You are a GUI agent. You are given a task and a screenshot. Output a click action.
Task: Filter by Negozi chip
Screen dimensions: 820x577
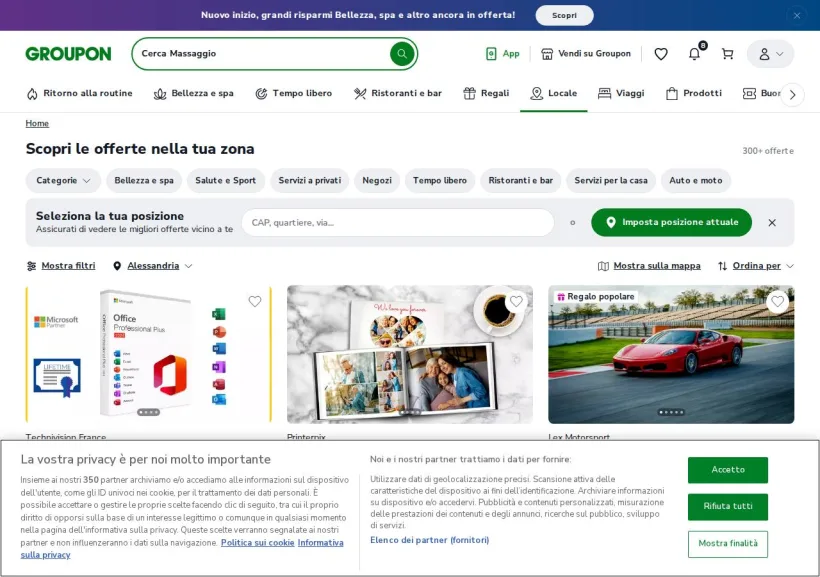point(377,180)
